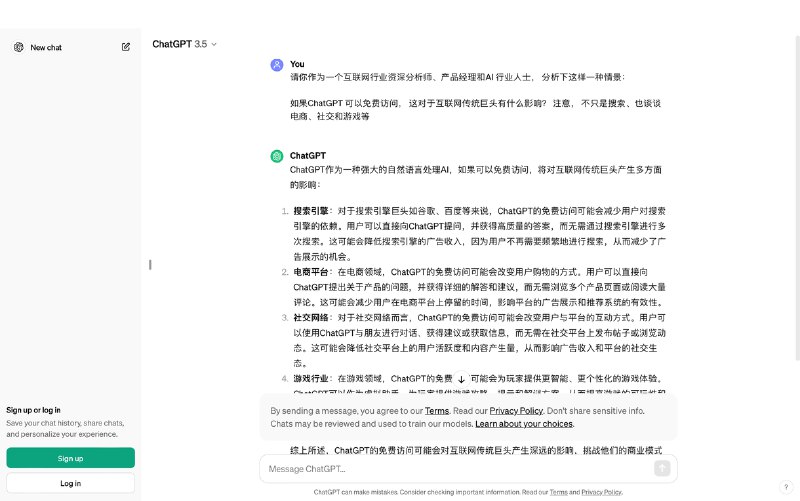Click the Log in button
Screen dimensions: 800x501
[x=70, y=483]
